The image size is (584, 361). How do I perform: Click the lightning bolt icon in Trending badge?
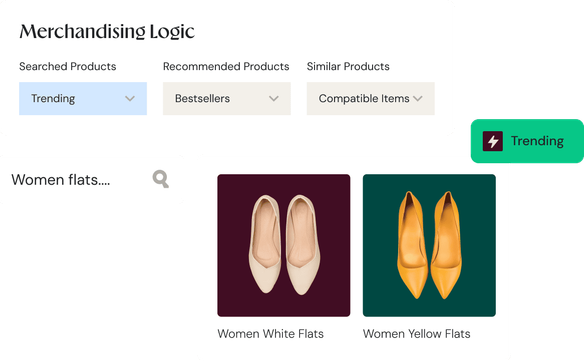point(493,141)
